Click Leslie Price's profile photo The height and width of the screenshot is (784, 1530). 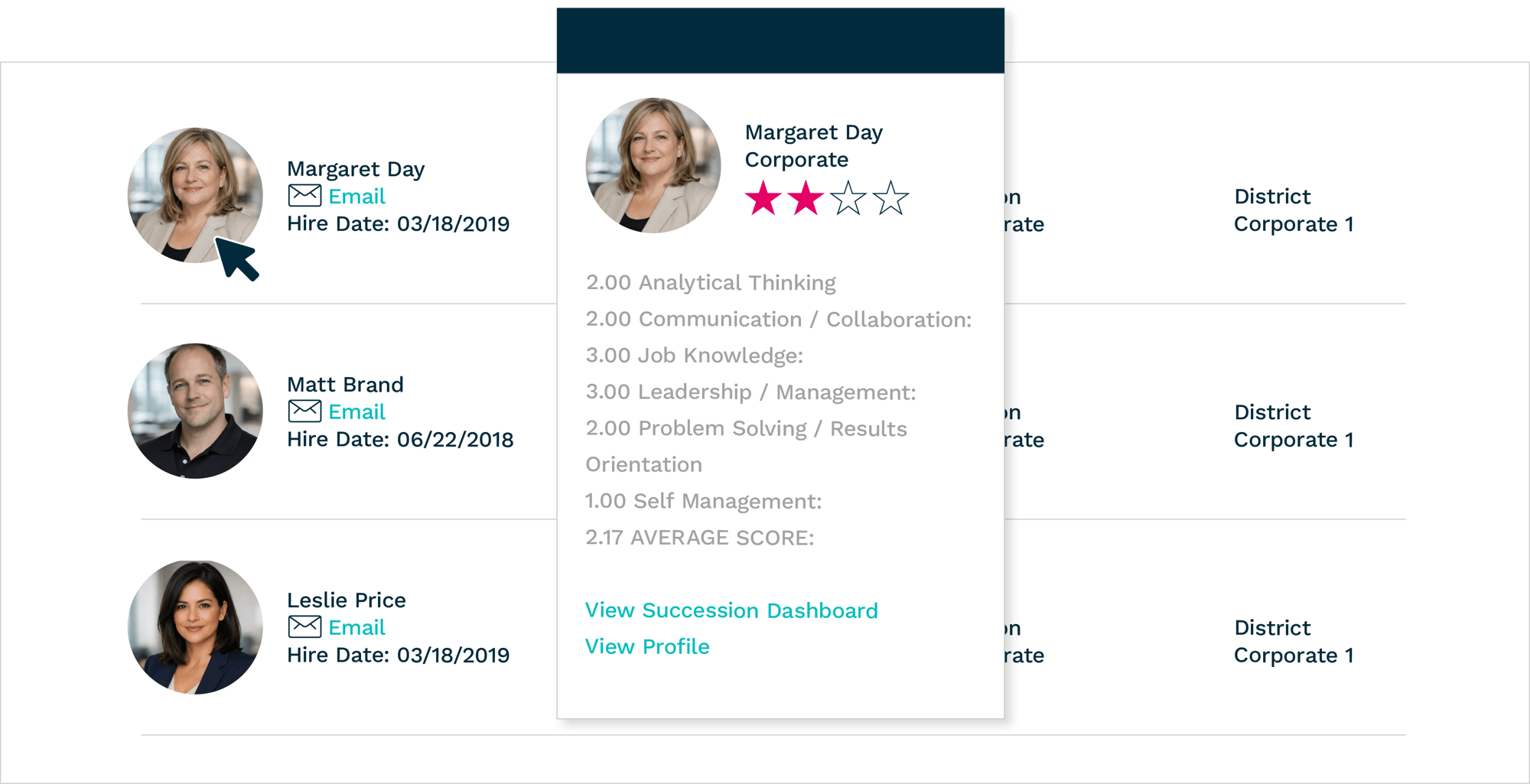[195, 627]
